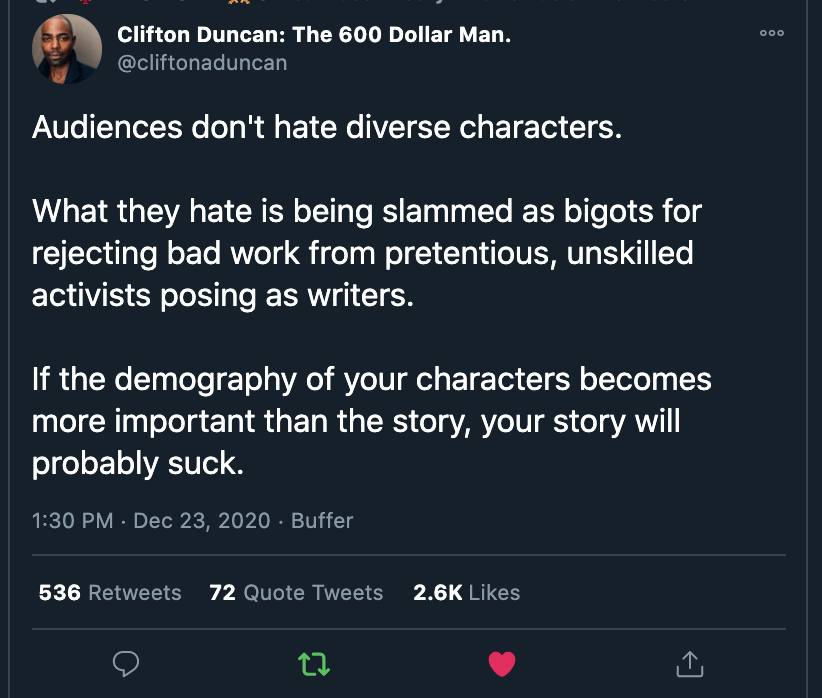The image size is (822, 698).
Task: Click the Buffer app source label
Action: click(x=322, y=520)
